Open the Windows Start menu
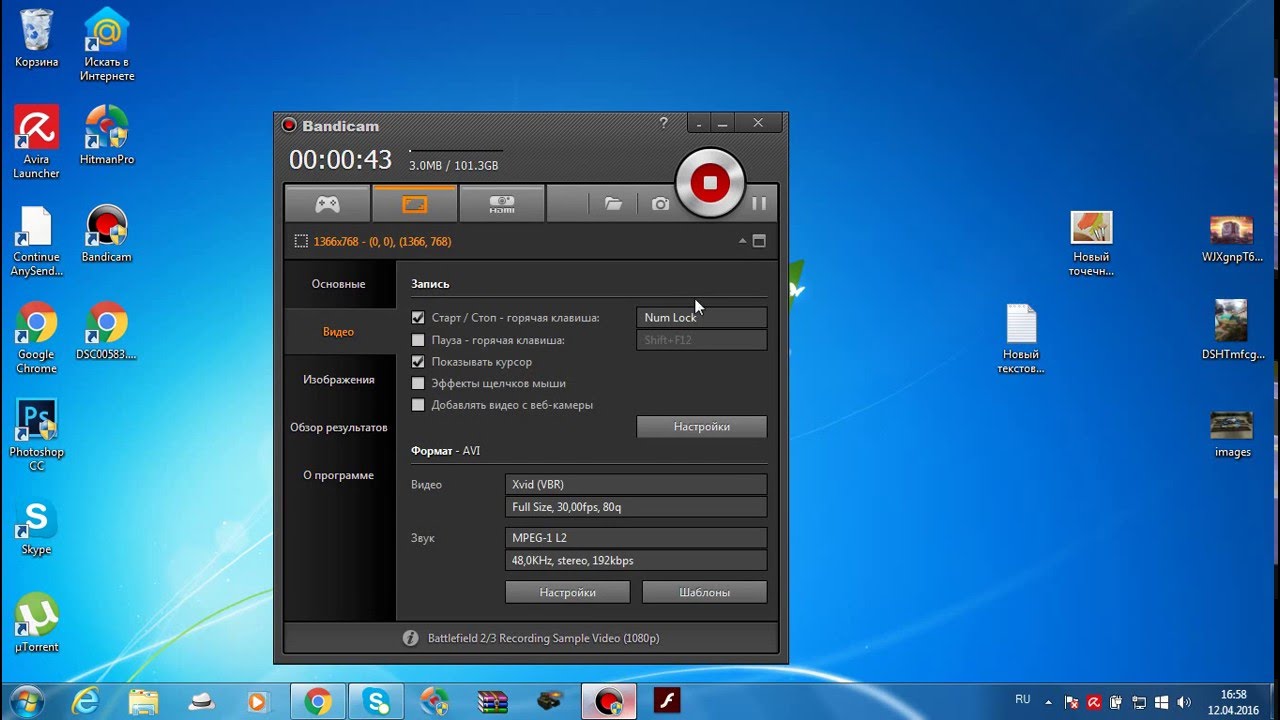Screen dimensions: 1280x720 pyautogui.click(x=27, y=701)
